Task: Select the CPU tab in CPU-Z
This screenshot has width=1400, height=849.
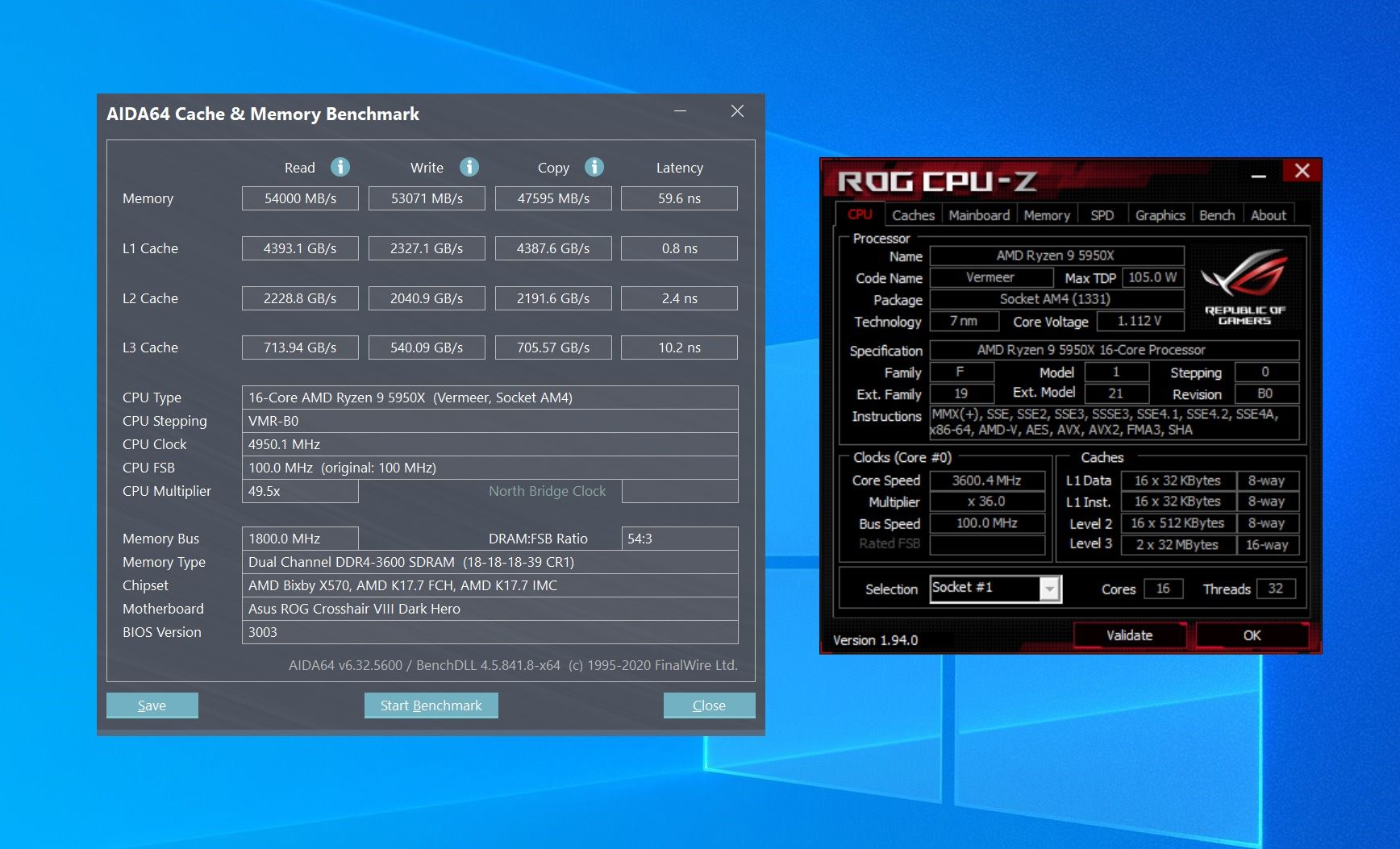Action: point(860,214)
